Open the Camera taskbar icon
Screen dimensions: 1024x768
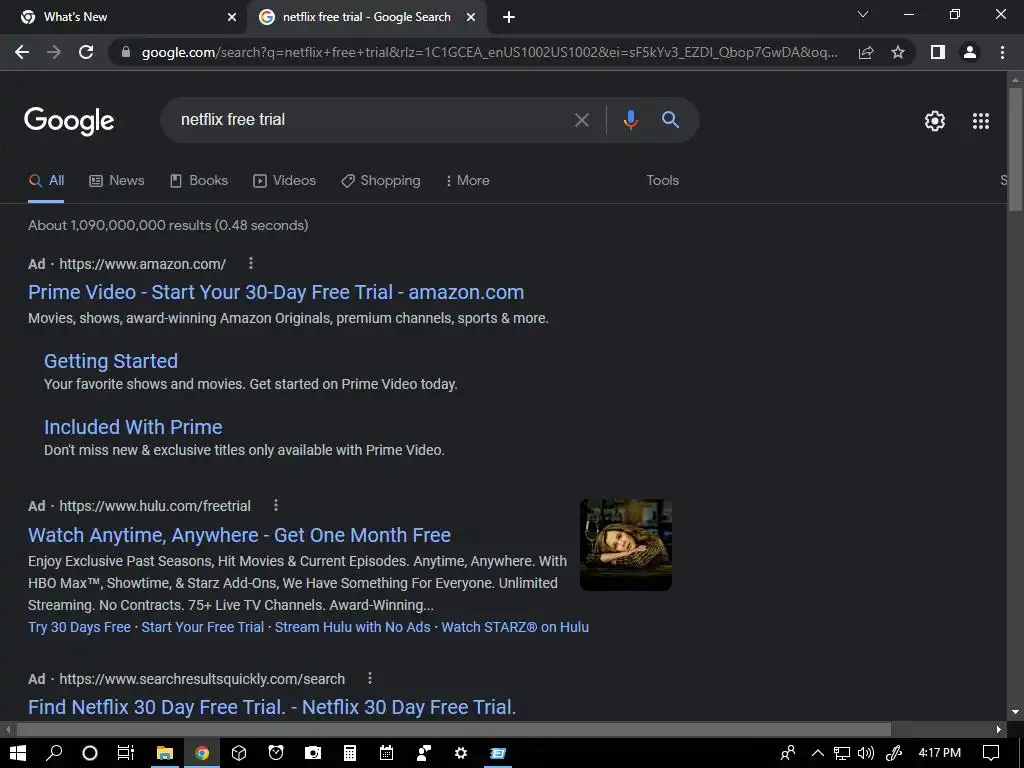click(x=313, y=753)
